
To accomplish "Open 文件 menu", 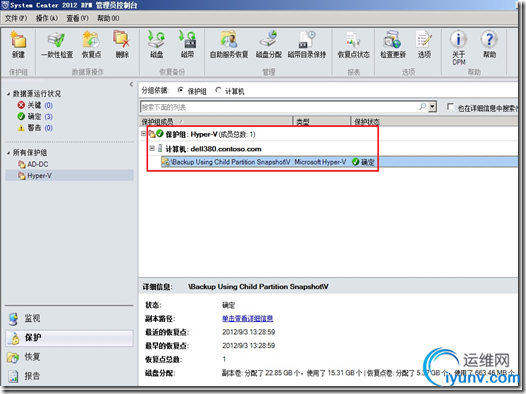I will [x=16, y=18].
